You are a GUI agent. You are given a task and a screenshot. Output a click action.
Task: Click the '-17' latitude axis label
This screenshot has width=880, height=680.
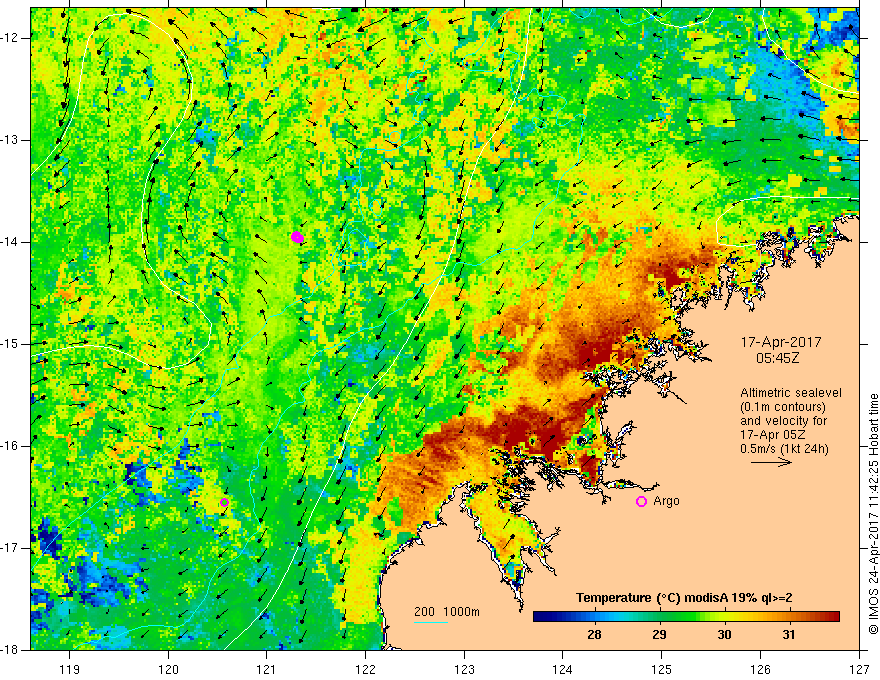pyautogui.click(x=10, y=548)
